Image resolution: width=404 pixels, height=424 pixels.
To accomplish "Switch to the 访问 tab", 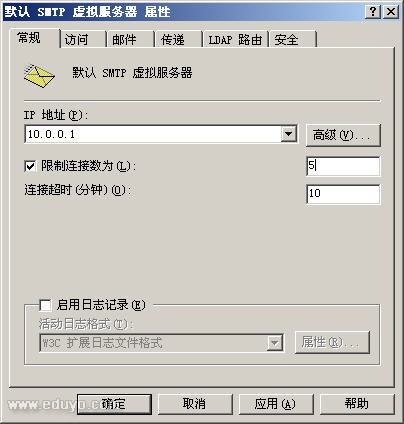I will point(83,40).
